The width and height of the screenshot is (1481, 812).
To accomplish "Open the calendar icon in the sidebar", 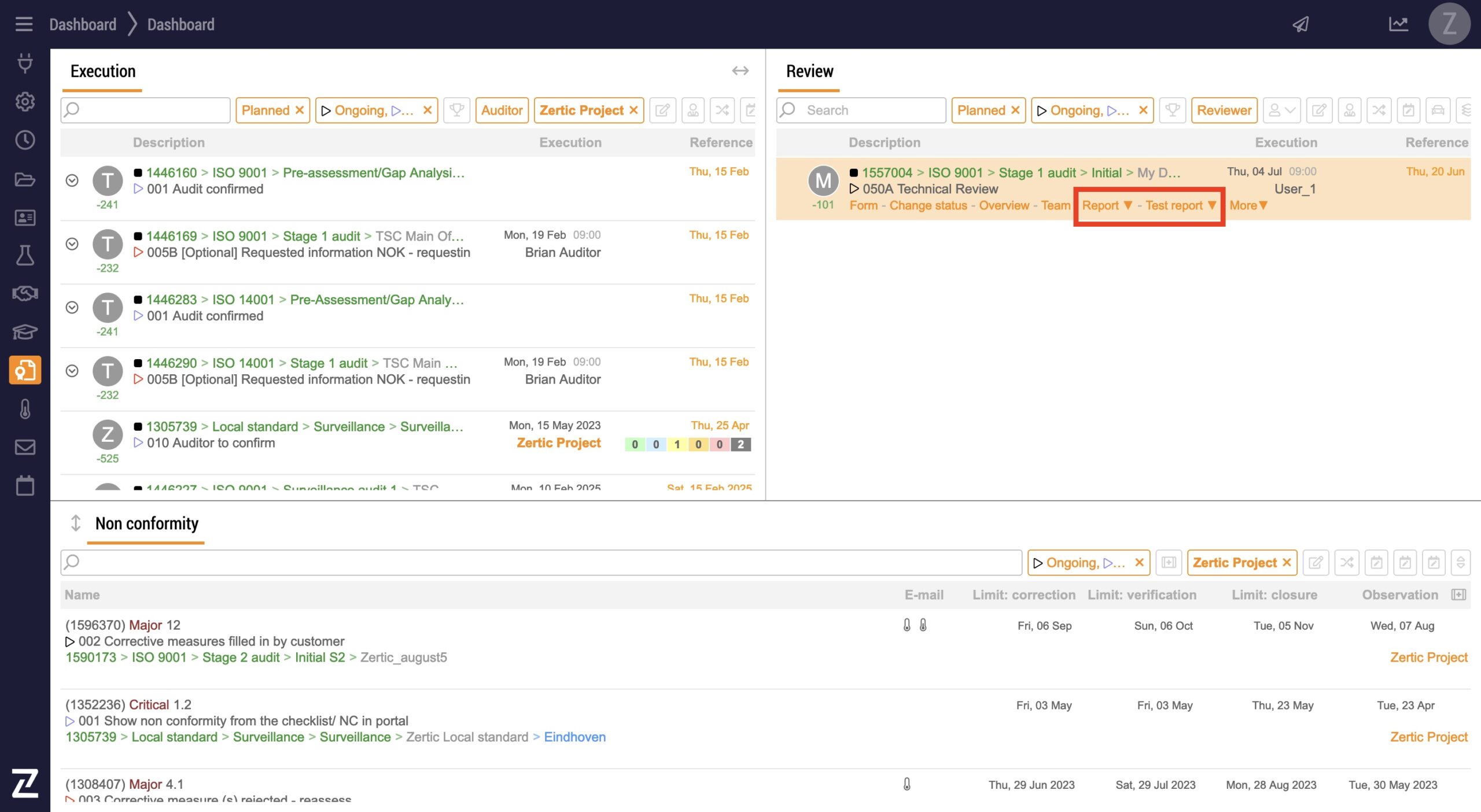I will point(25,485).
